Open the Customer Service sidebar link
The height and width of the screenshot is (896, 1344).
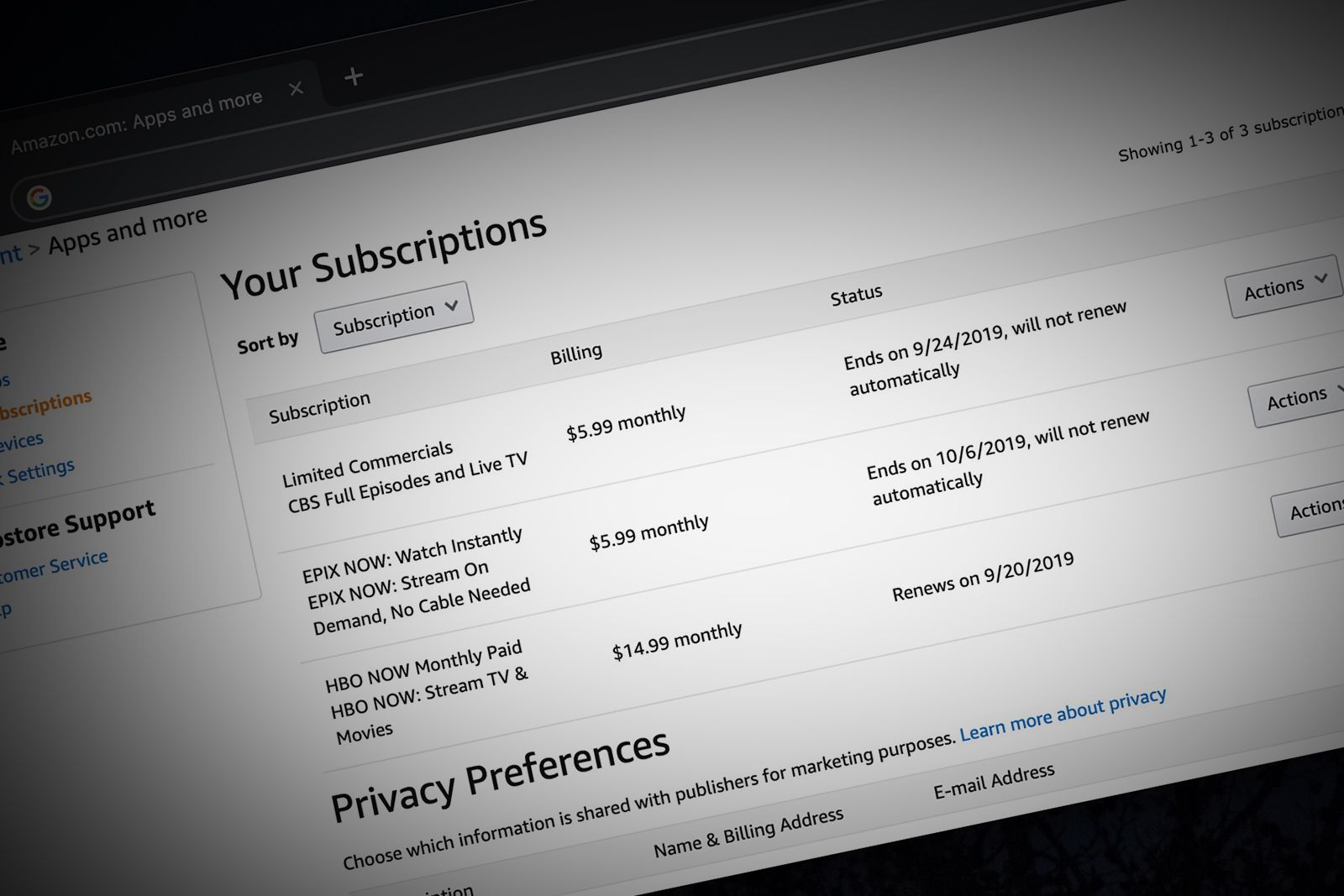coord(52,566)
